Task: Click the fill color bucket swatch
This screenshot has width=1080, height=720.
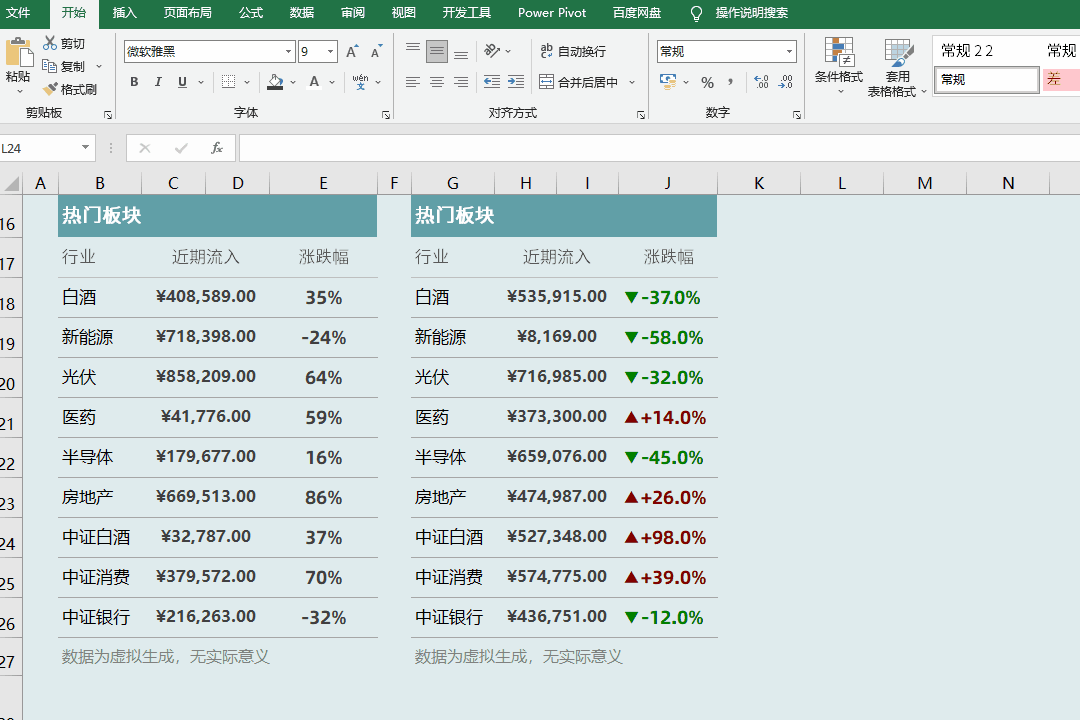Action: point(275,82)
